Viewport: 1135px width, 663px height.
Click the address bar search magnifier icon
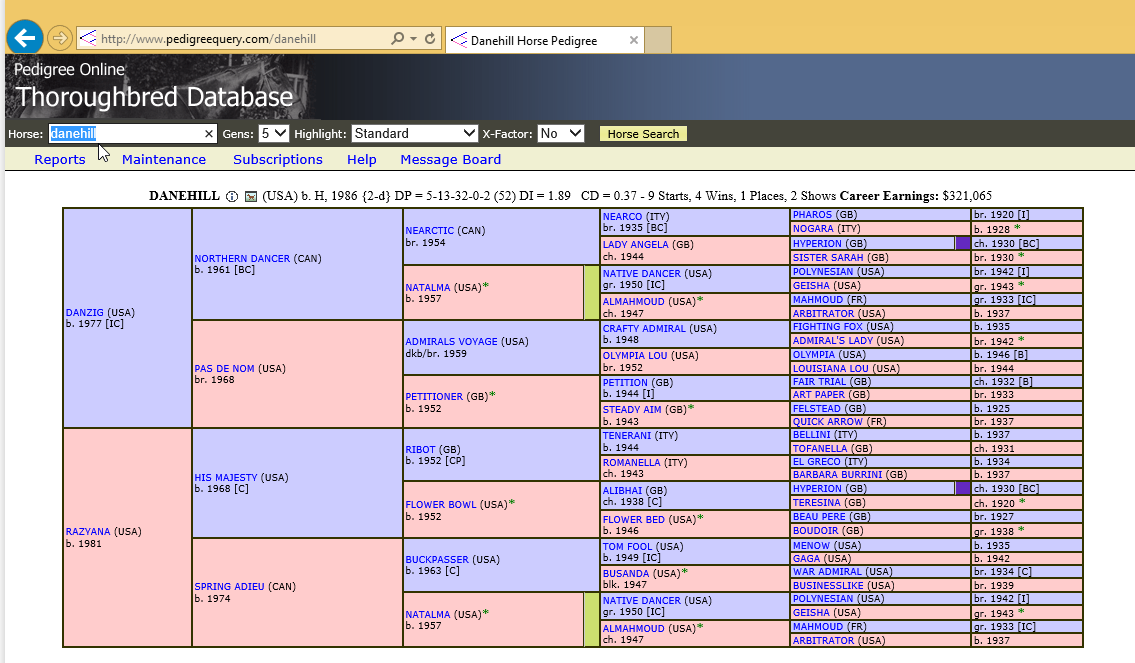(x=397, y=39)
